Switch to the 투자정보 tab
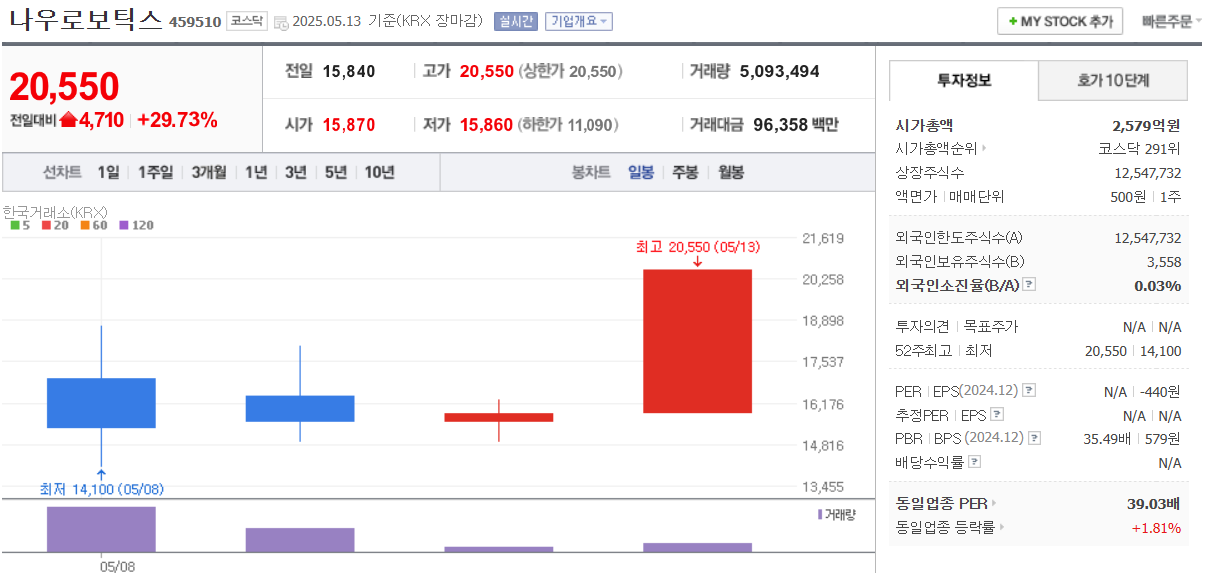This screenshot has height=573, width=1215. 964,80
